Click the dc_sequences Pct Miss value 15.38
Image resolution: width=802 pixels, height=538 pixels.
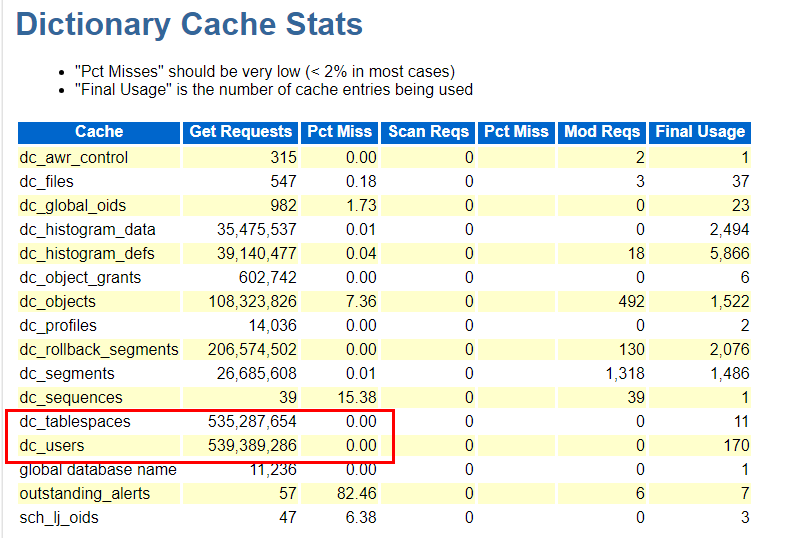356,398
